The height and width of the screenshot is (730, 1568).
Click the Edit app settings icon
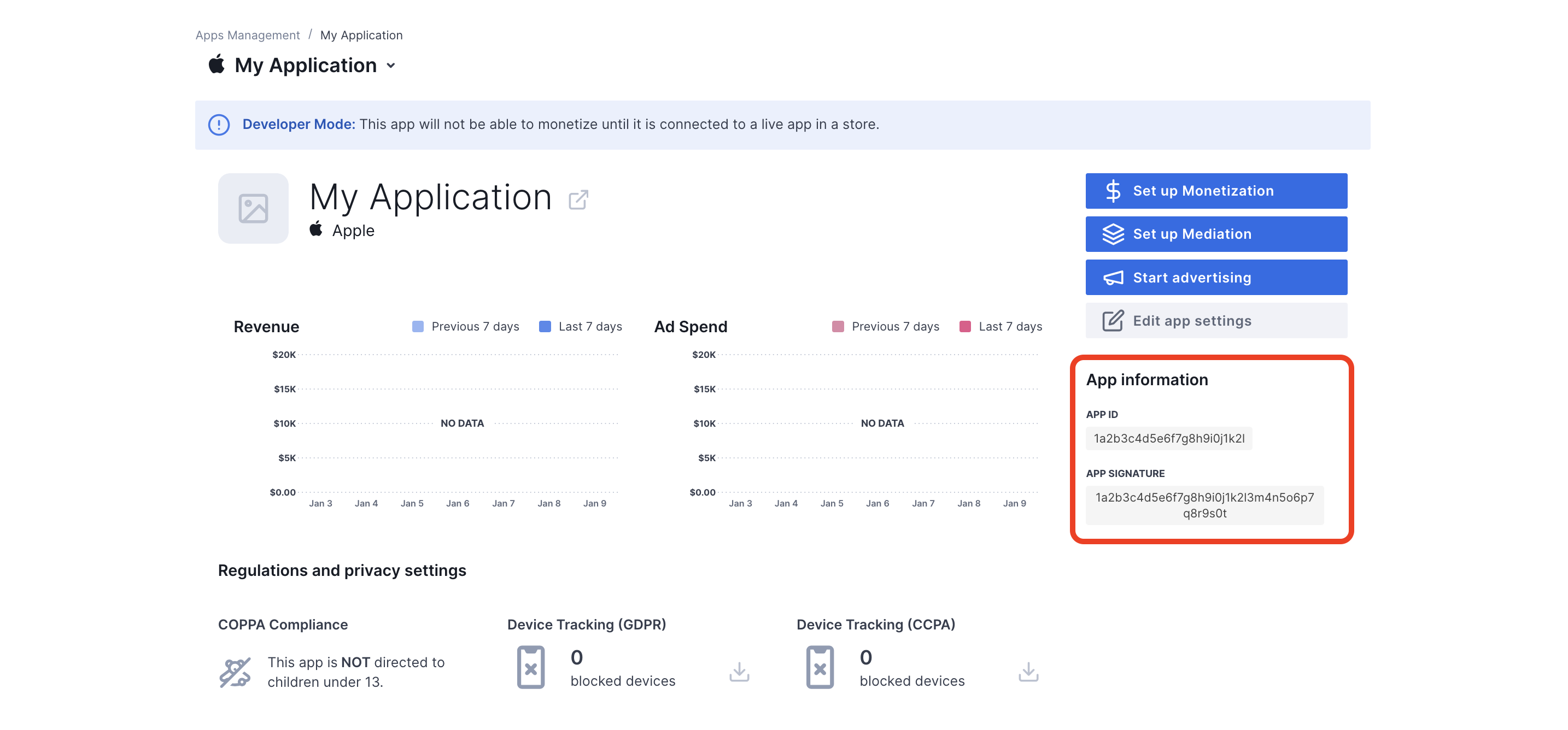tap(1112, 321)
